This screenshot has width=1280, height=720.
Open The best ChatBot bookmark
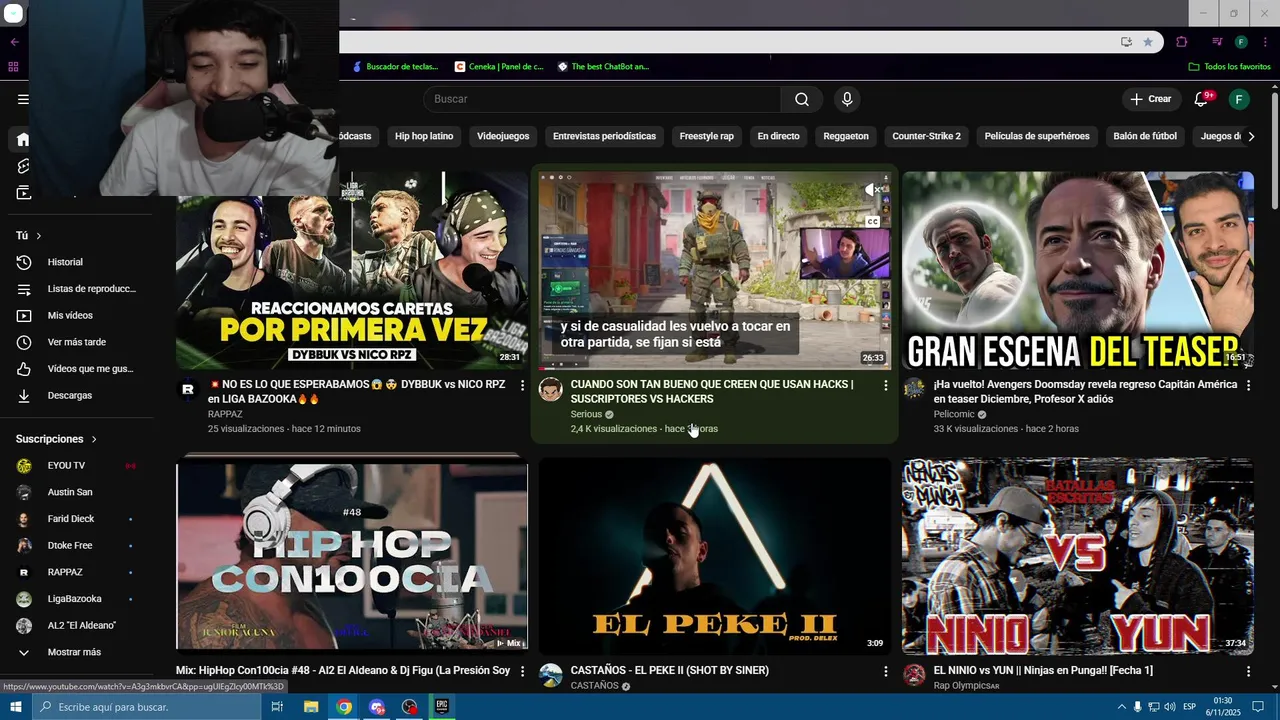[603, 67]
